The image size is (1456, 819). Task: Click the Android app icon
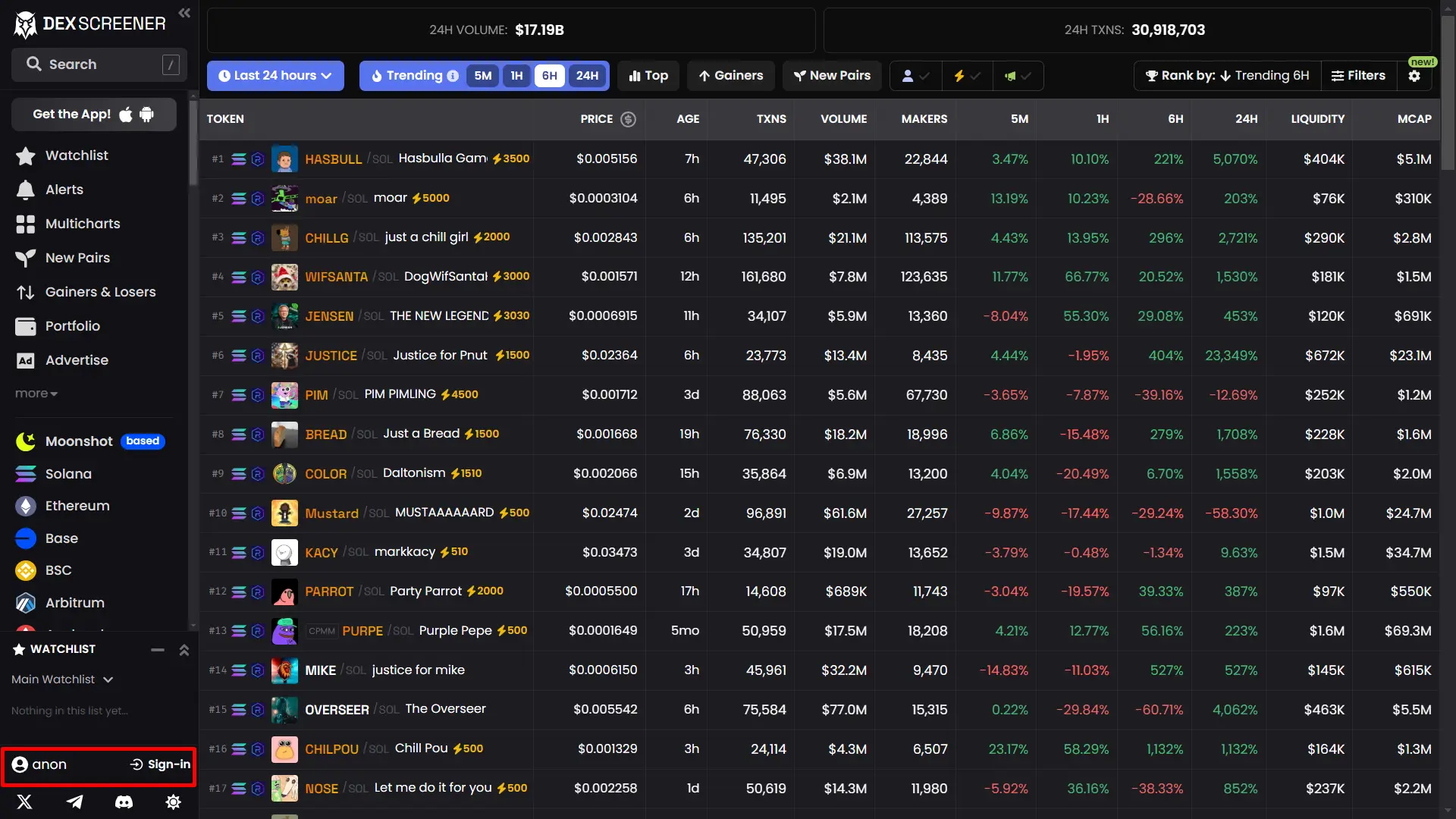(x=147, y=114)
